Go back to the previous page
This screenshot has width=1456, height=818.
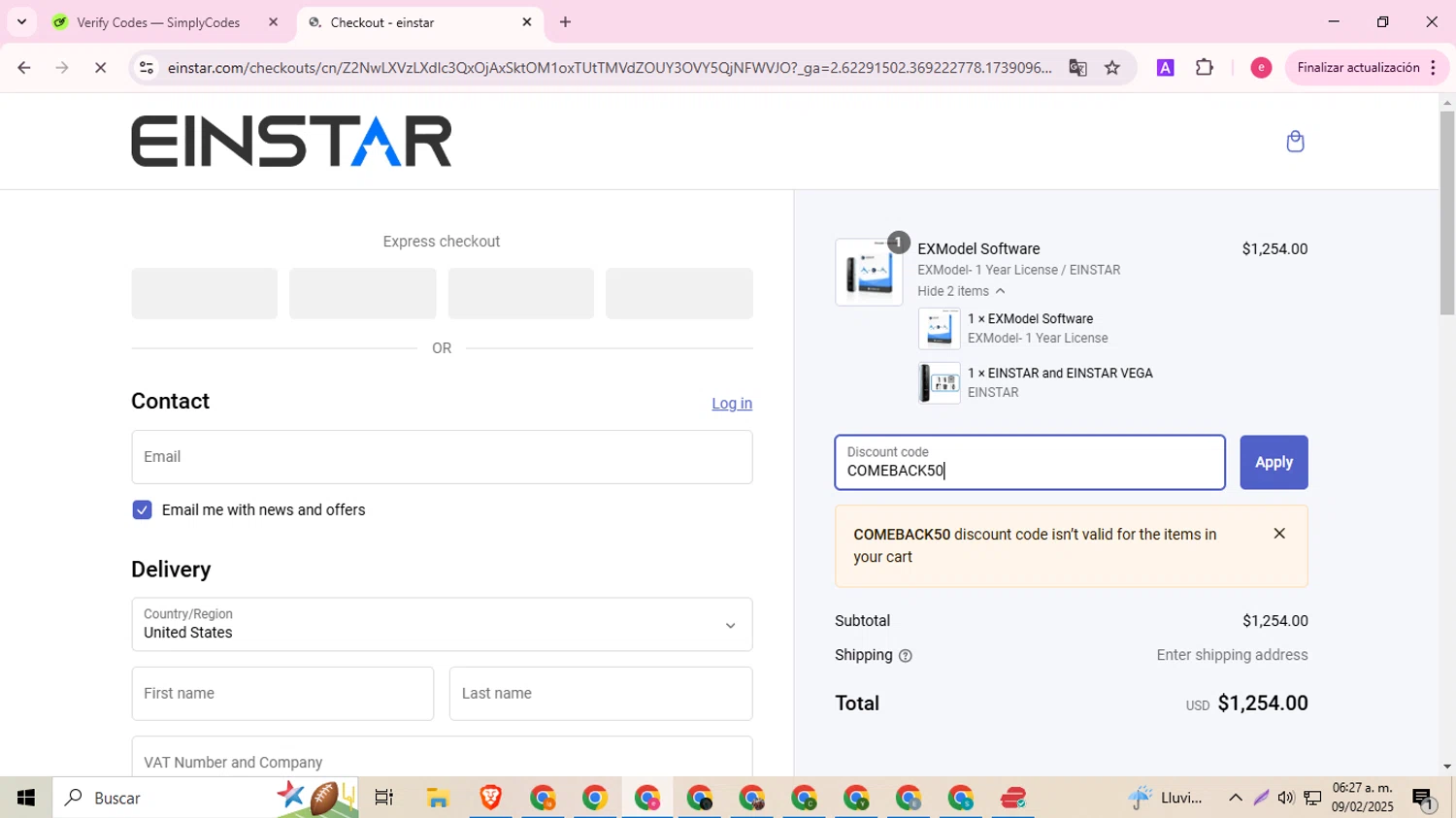pyautogui.click(x=24, y=68)
